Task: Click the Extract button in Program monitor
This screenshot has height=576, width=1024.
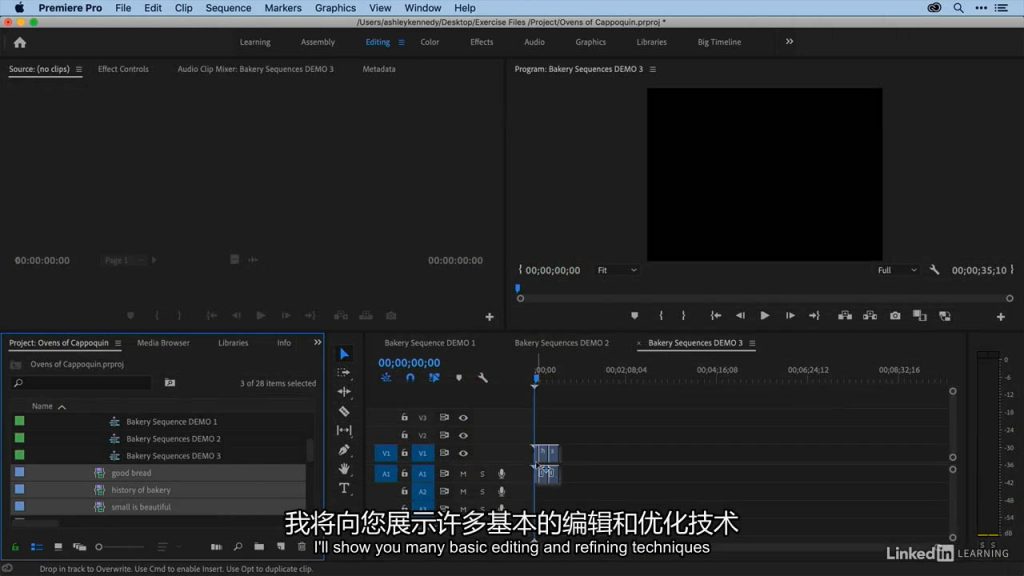Action: (x=870, y=315)
